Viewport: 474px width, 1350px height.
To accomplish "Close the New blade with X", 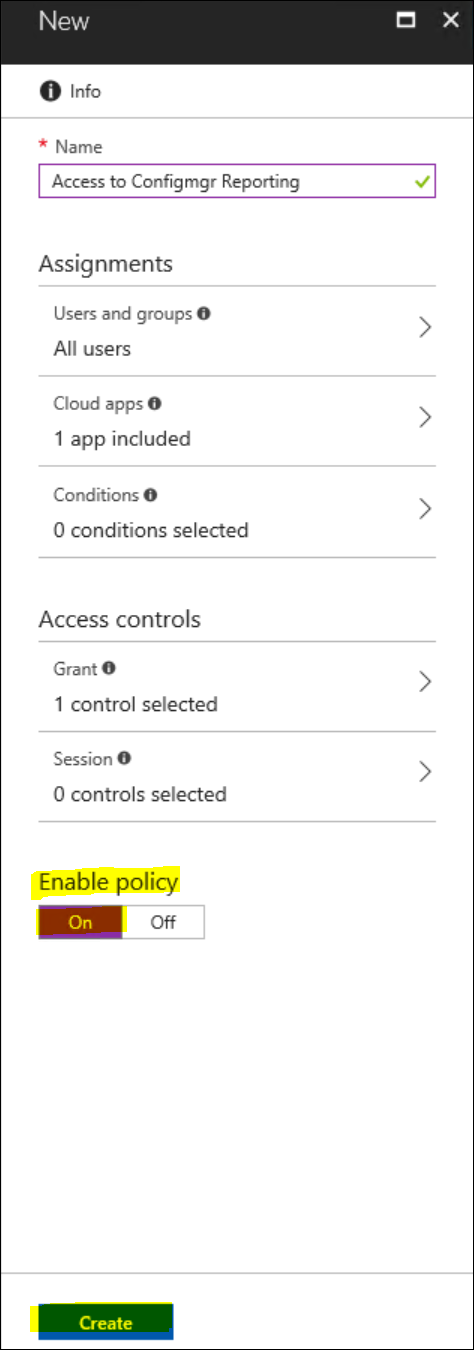I will tap(450, 20).
